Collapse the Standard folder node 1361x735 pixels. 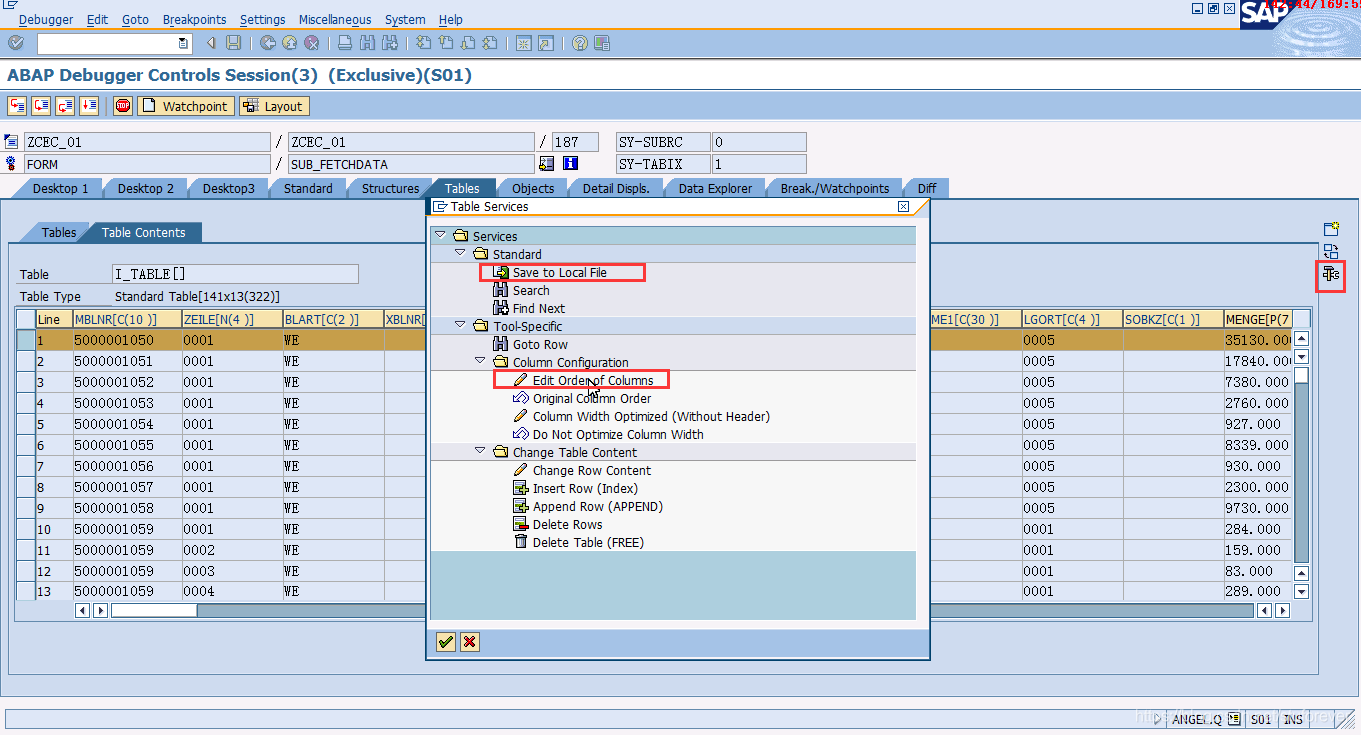pos(460,253)
